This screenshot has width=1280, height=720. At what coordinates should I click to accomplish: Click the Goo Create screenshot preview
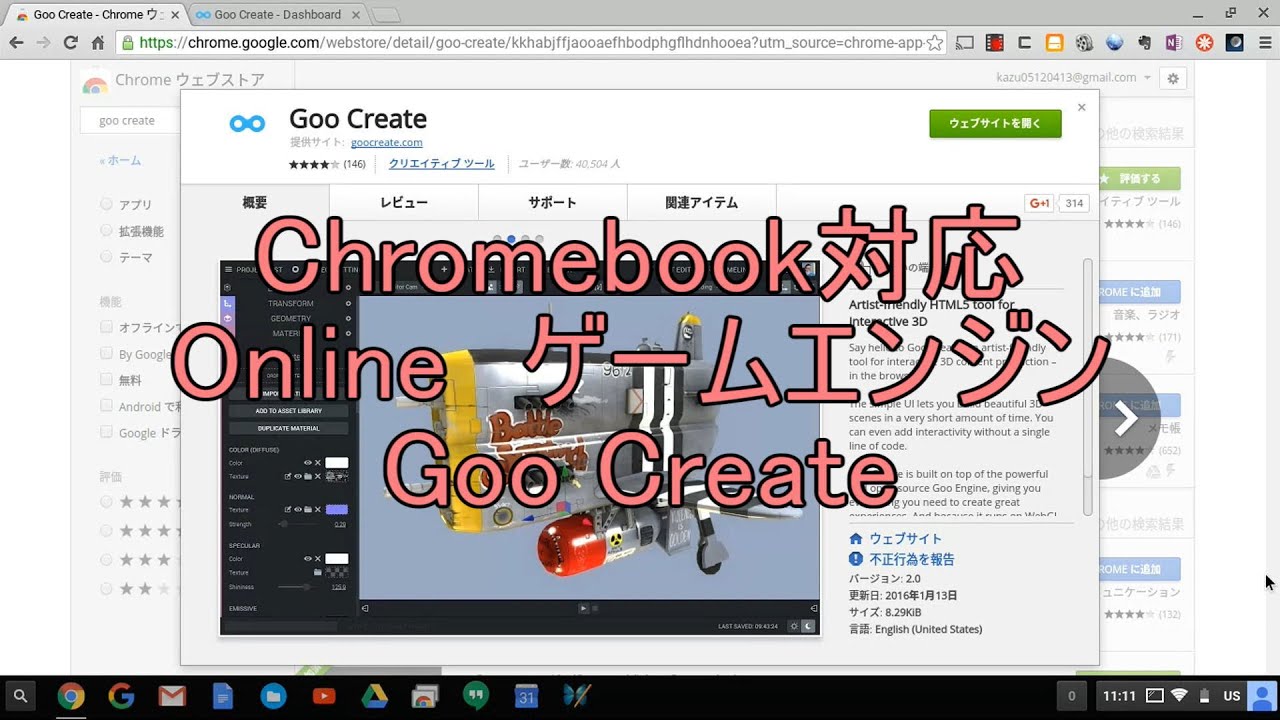pos(520,448)
